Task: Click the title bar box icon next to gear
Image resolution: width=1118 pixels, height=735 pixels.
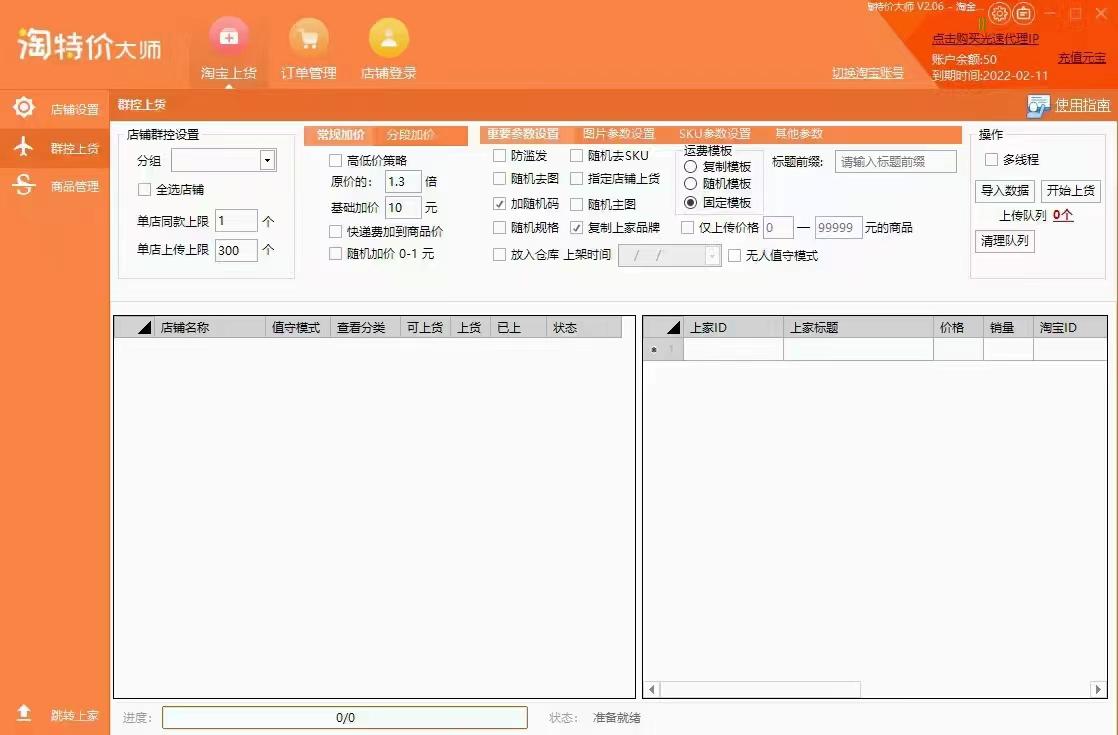Action: coord(1024,13)
